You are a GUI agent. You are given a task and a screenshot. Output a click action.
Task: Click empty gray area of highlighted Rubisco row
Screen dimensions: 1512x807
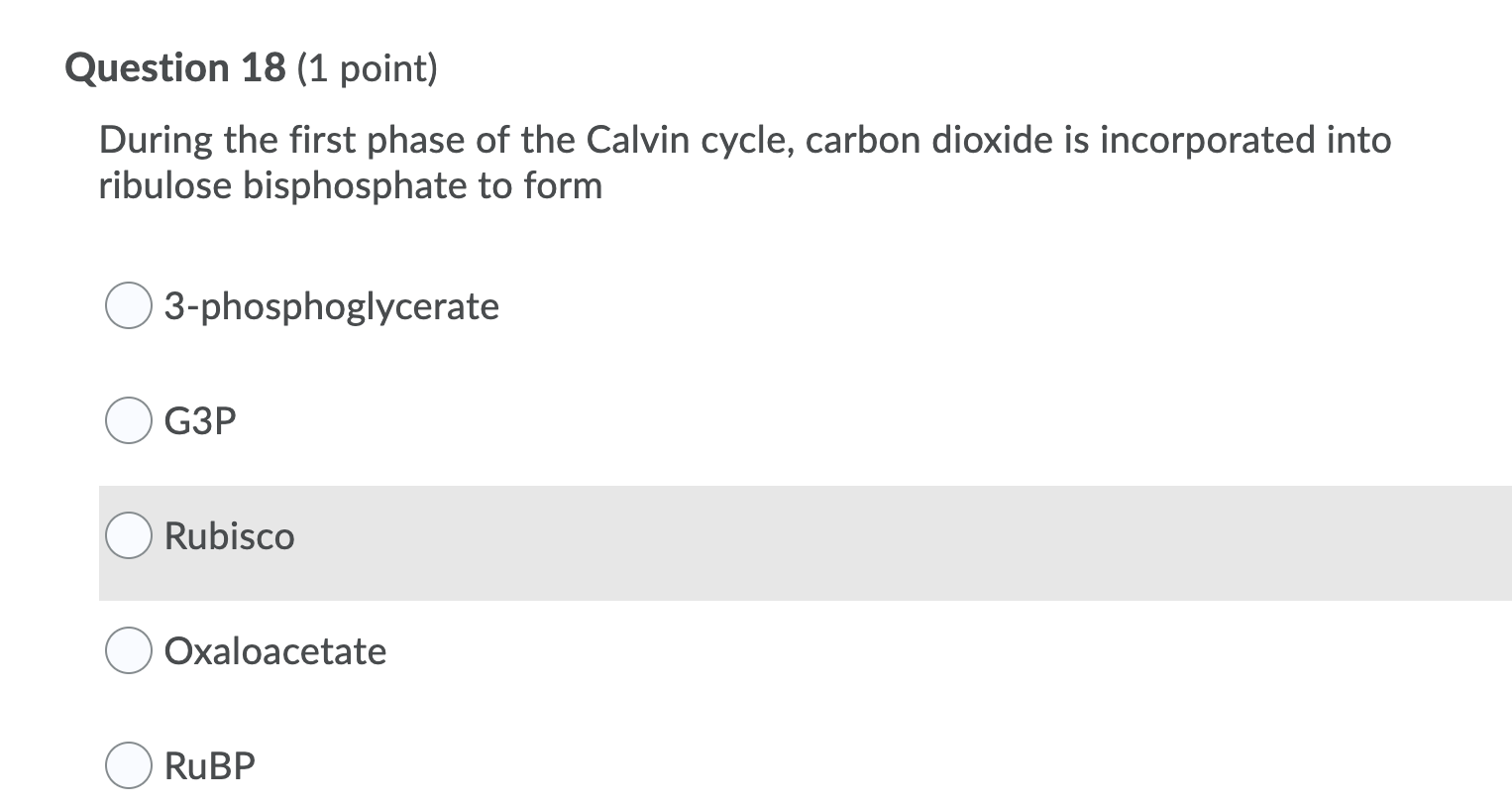click(892, 542)
